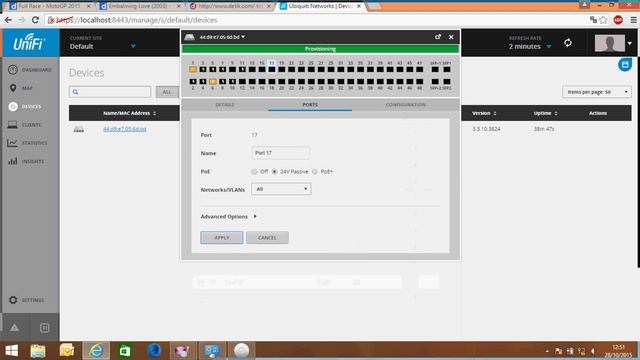Click green Provisioning status bar

320,49
